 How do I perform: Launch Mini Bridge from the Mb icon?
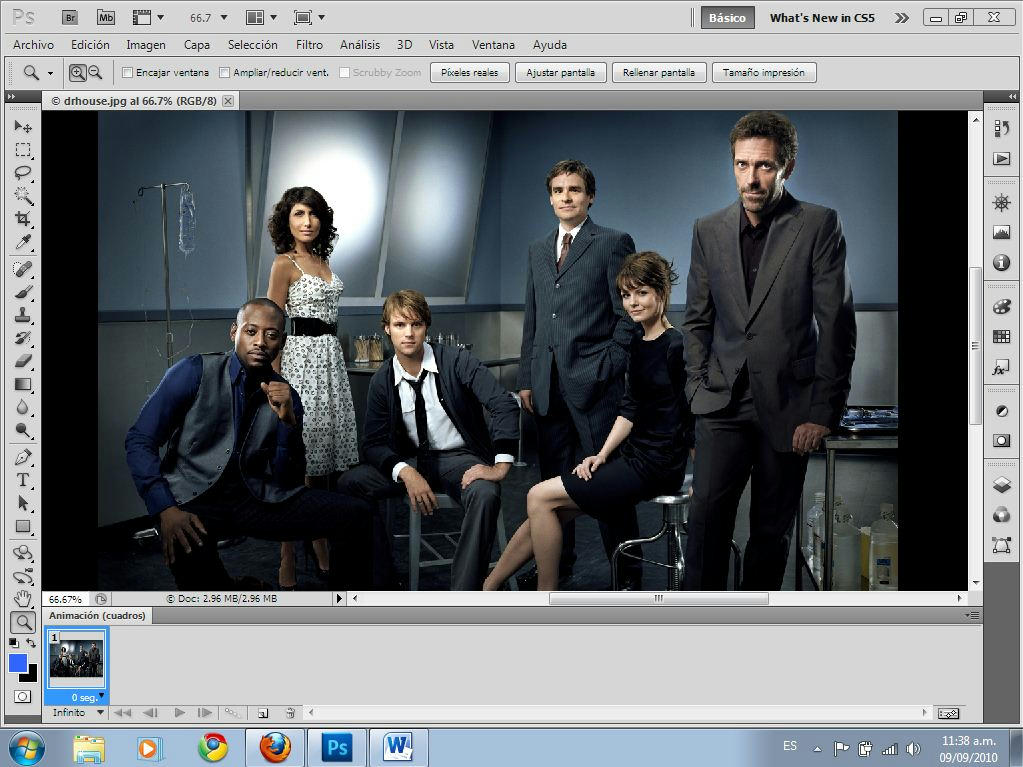click(x=106, y=18)
